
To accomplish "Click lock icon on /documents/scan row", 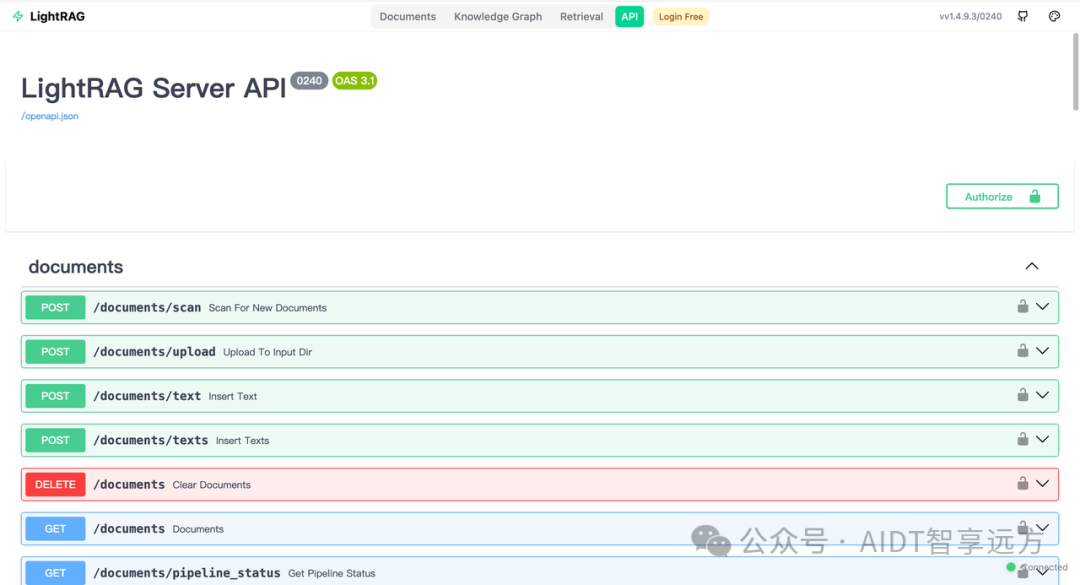I will (x=1023, y=306).
